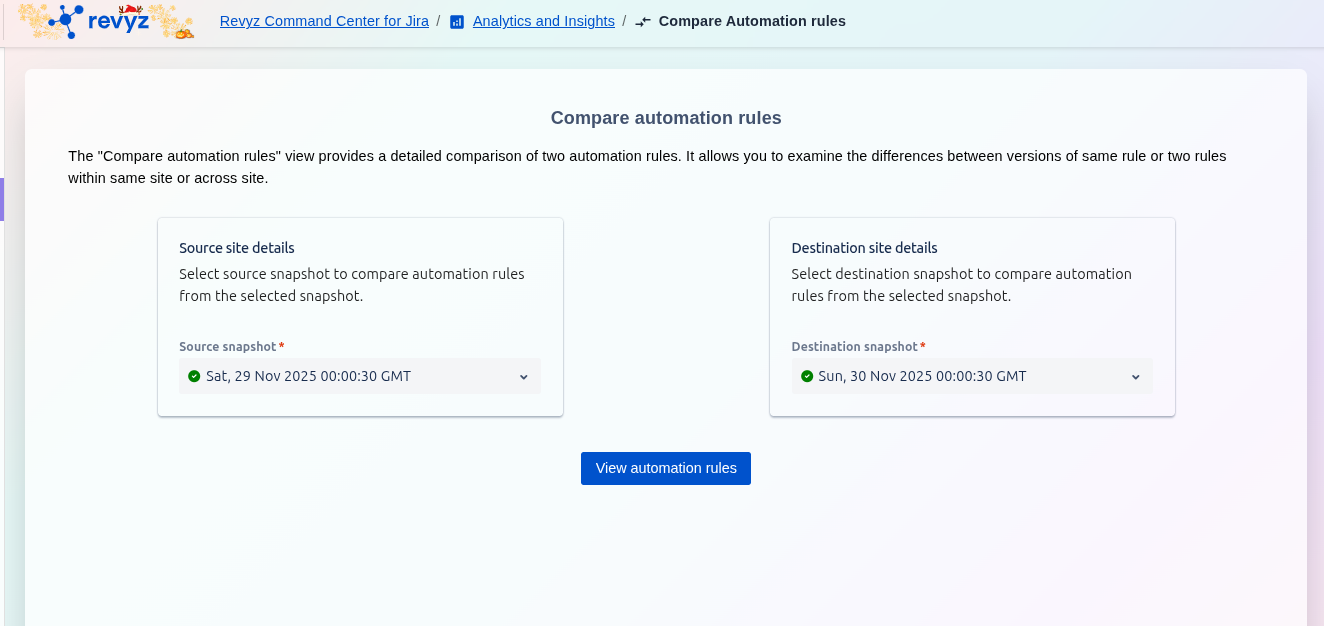Expand Destination snapshot using its chevron arrow
The height and width of the screenshot is (626, 1324).
pyautogui.click(x=1135, y=377)
